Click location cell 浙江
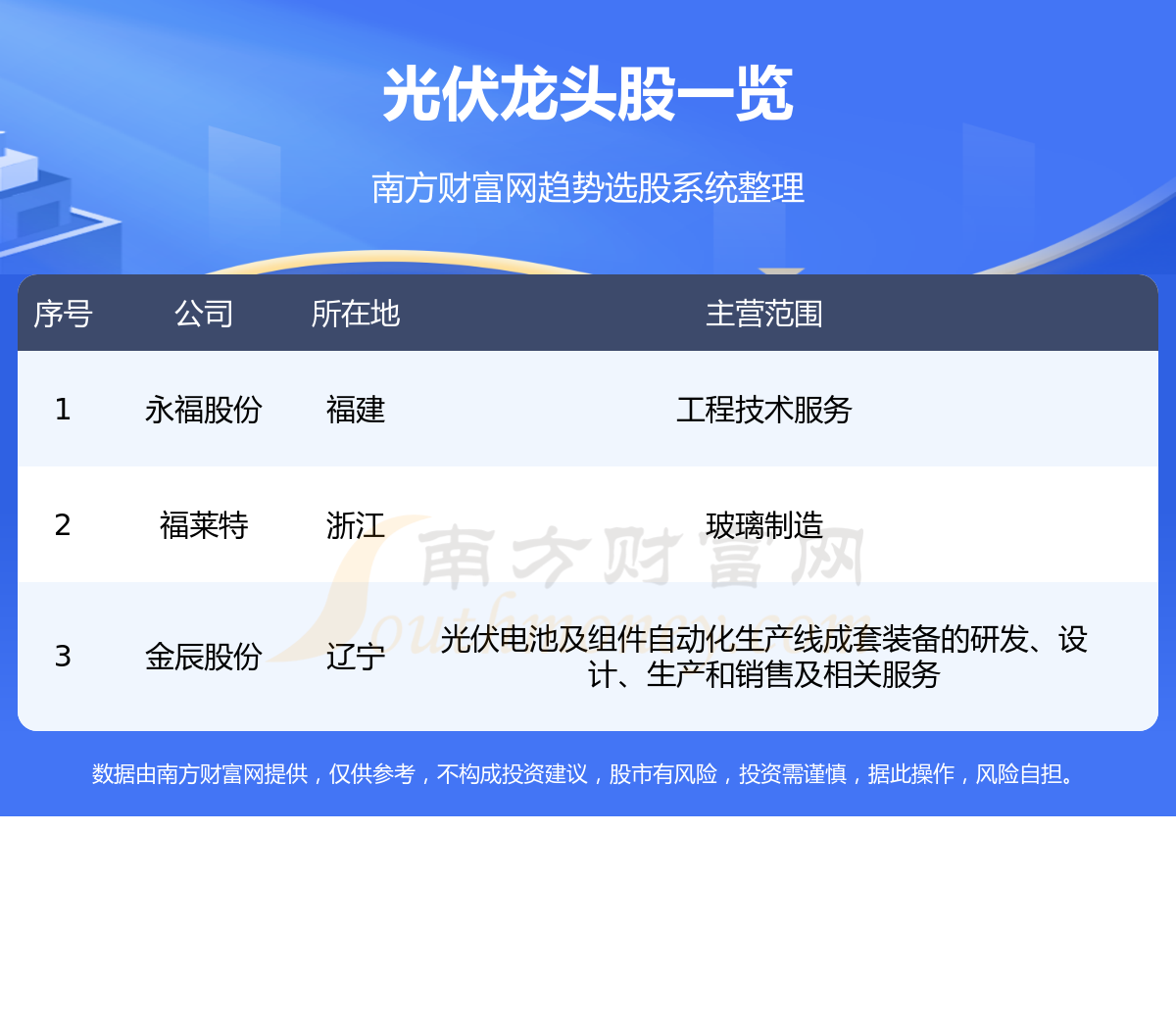 pyautogui.click(x=356, y=524)
